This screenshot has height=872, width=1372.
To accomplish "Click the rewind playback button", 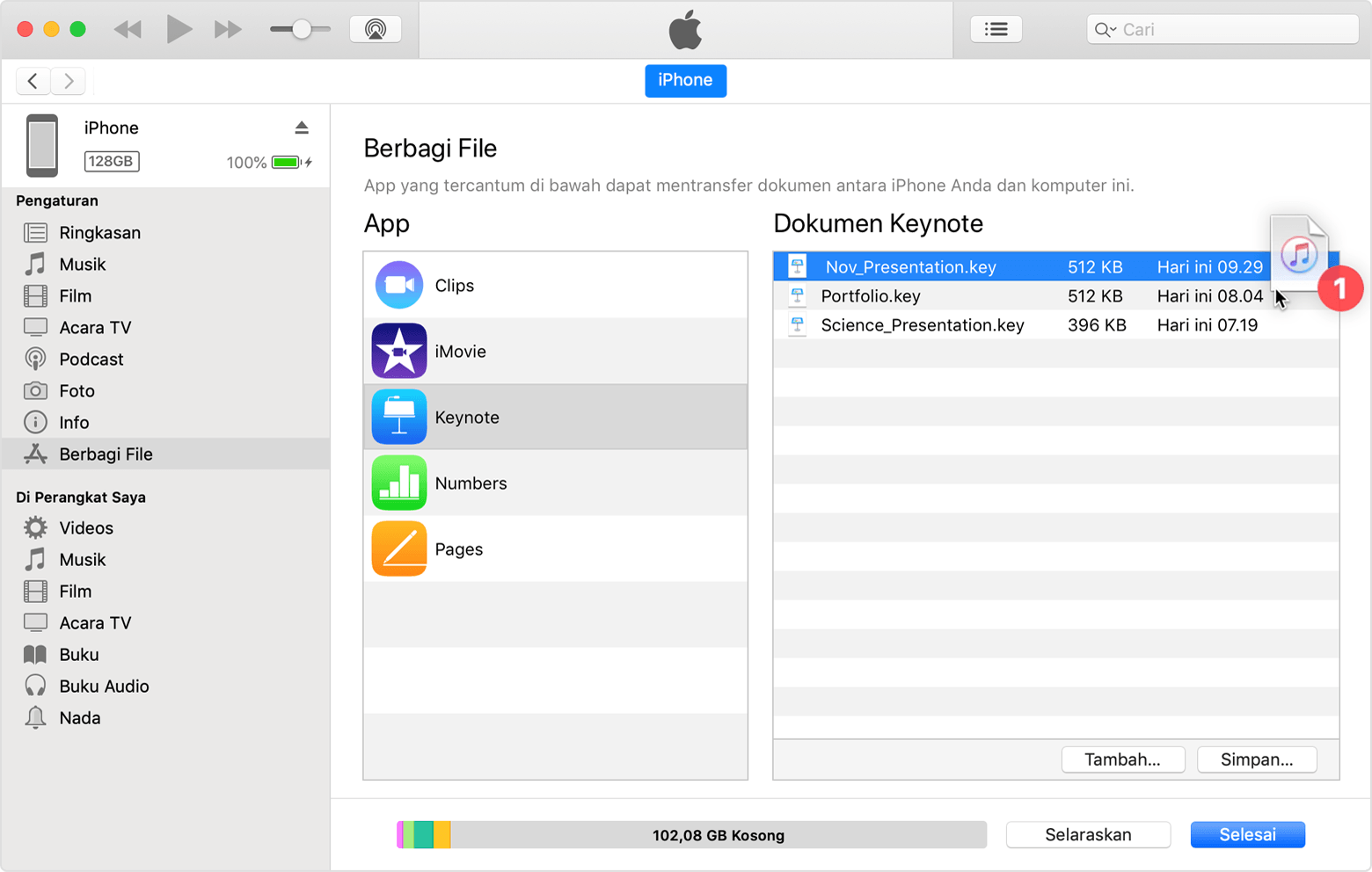I will click(128, 29).
